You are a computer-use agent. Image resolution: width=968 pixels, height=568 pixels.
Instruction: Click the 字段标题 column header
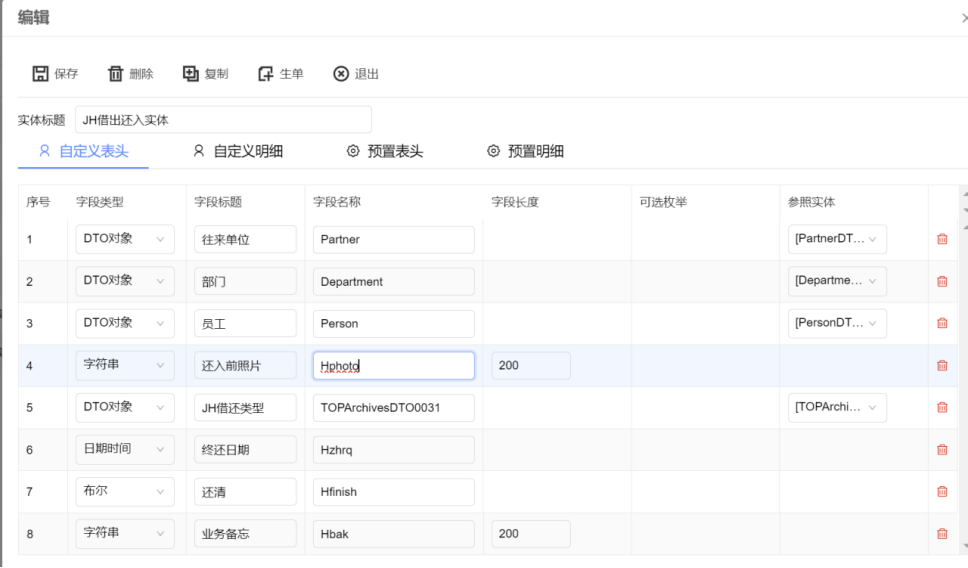(x=219, y=202)
